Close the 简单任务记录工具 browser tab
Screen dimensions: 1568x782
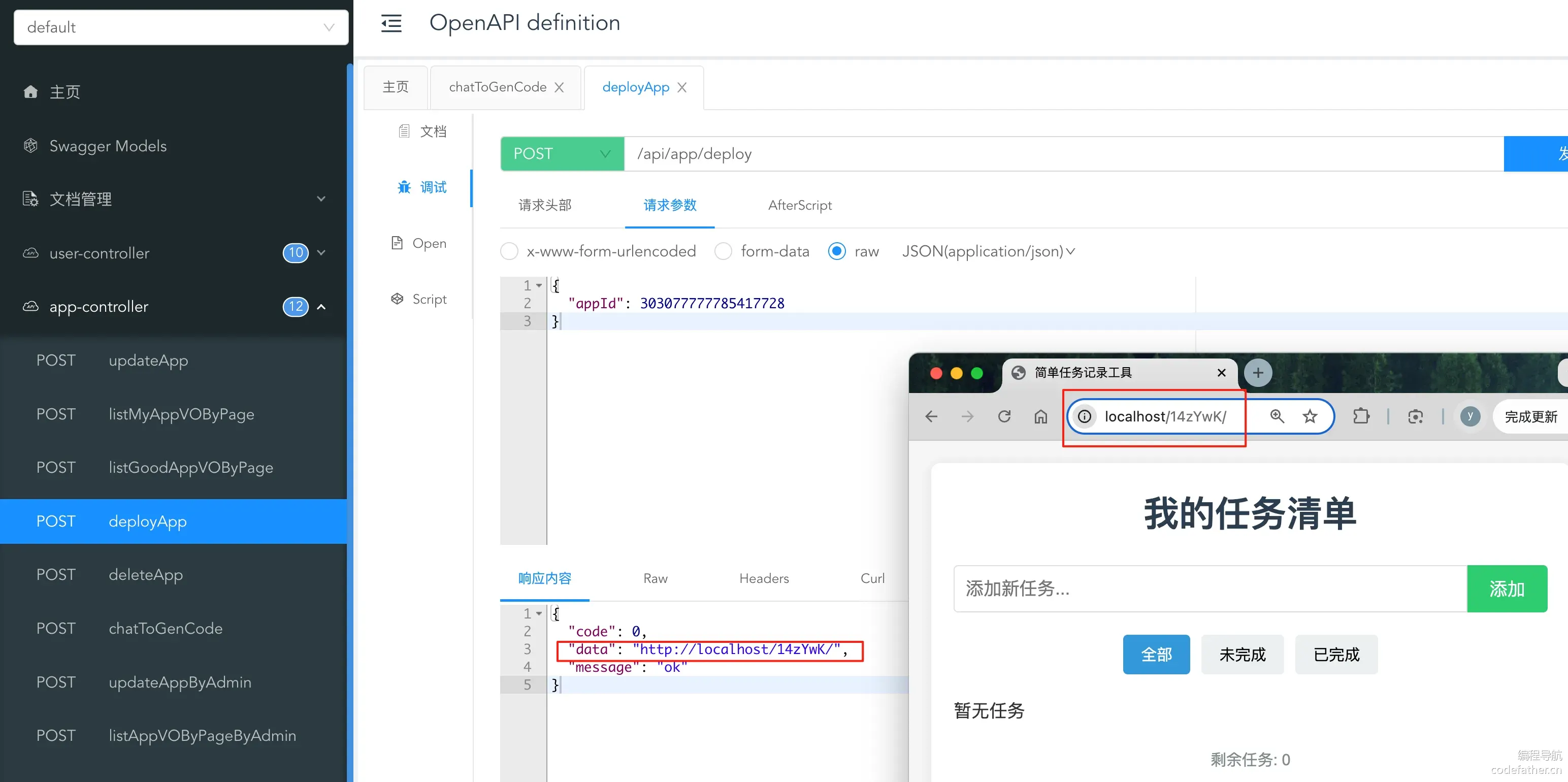tap(1221, 372)
